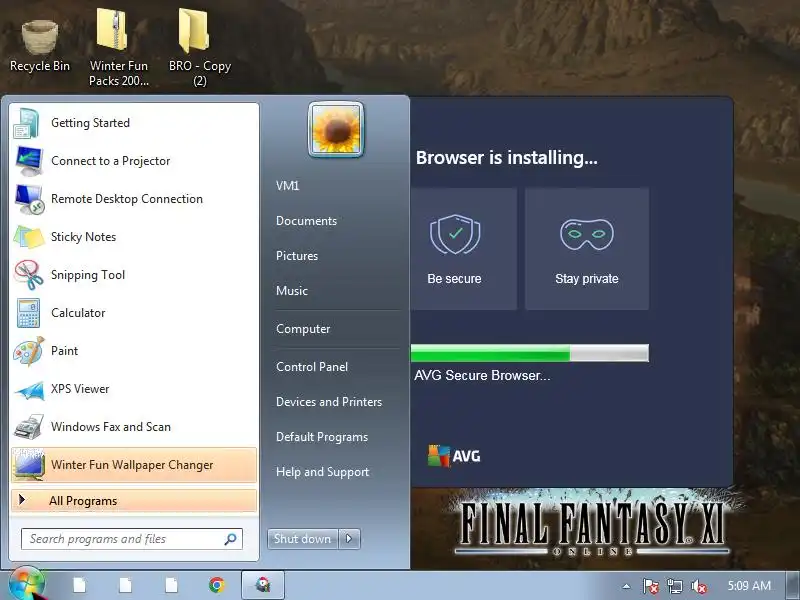Screen dimensions: 800x600
Task: Open the Shut down options arrow
Action: [x=349, y=539]
